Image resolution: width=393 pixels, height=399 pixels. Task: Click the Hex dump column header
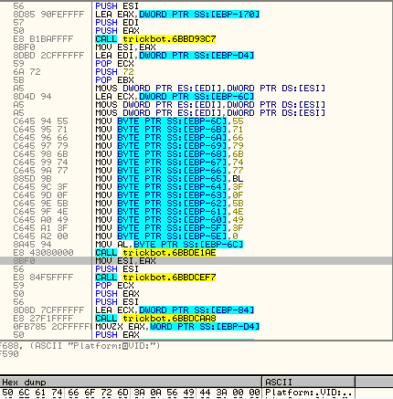click(x=131, y=382)
